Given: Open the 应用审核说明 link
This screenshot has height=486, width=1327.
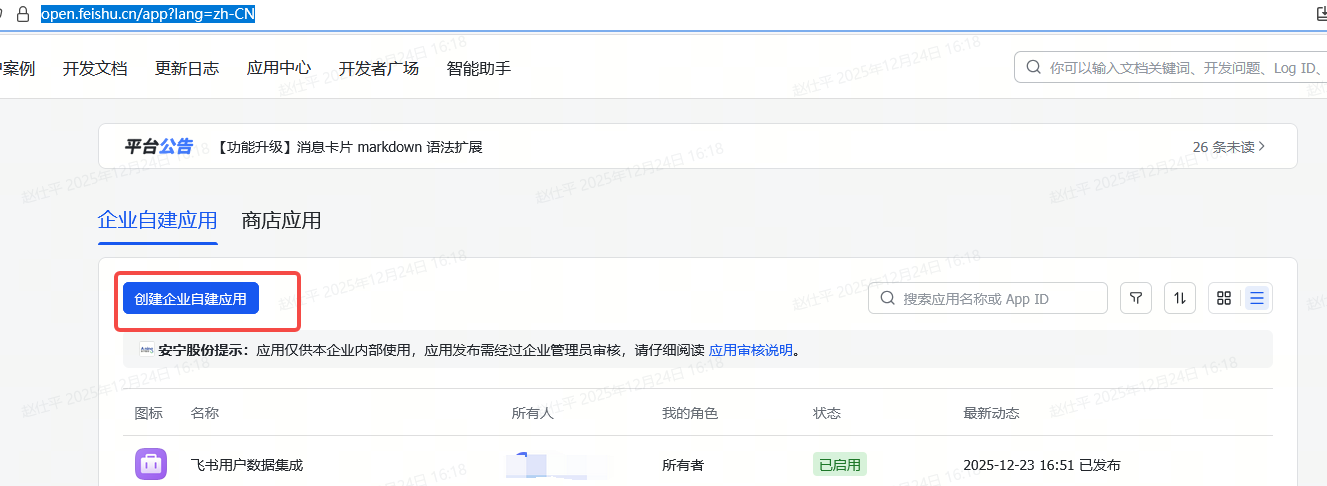Looking at the screenshot, I should coord(751,350).
